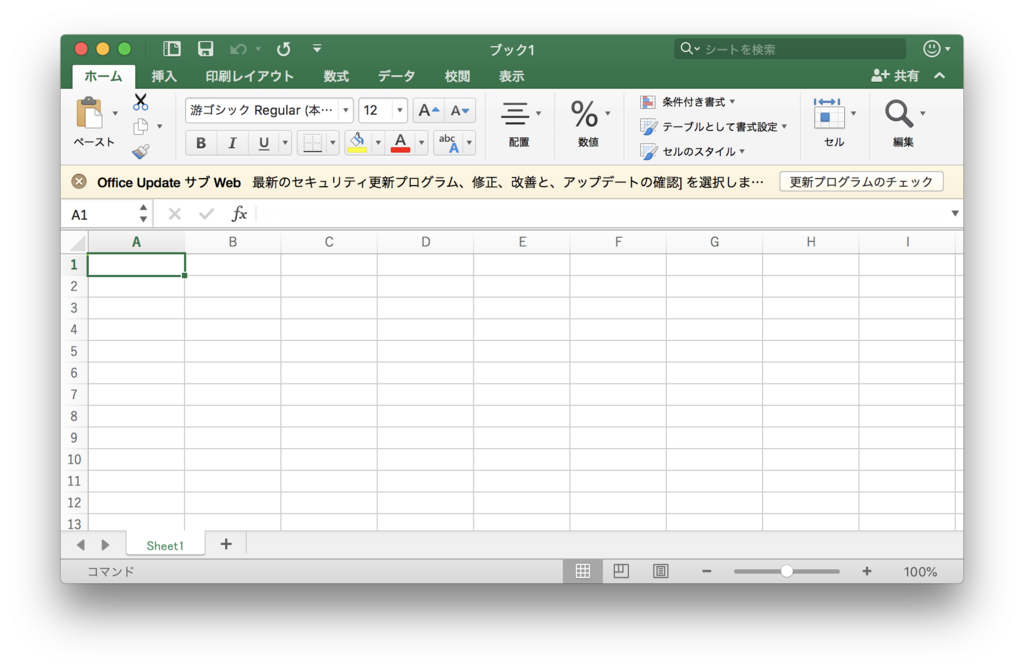Viewport: 1024px width, 670px height.
Task: Open the customize quick access toolbar dropdown
Action: coord(317,48)
